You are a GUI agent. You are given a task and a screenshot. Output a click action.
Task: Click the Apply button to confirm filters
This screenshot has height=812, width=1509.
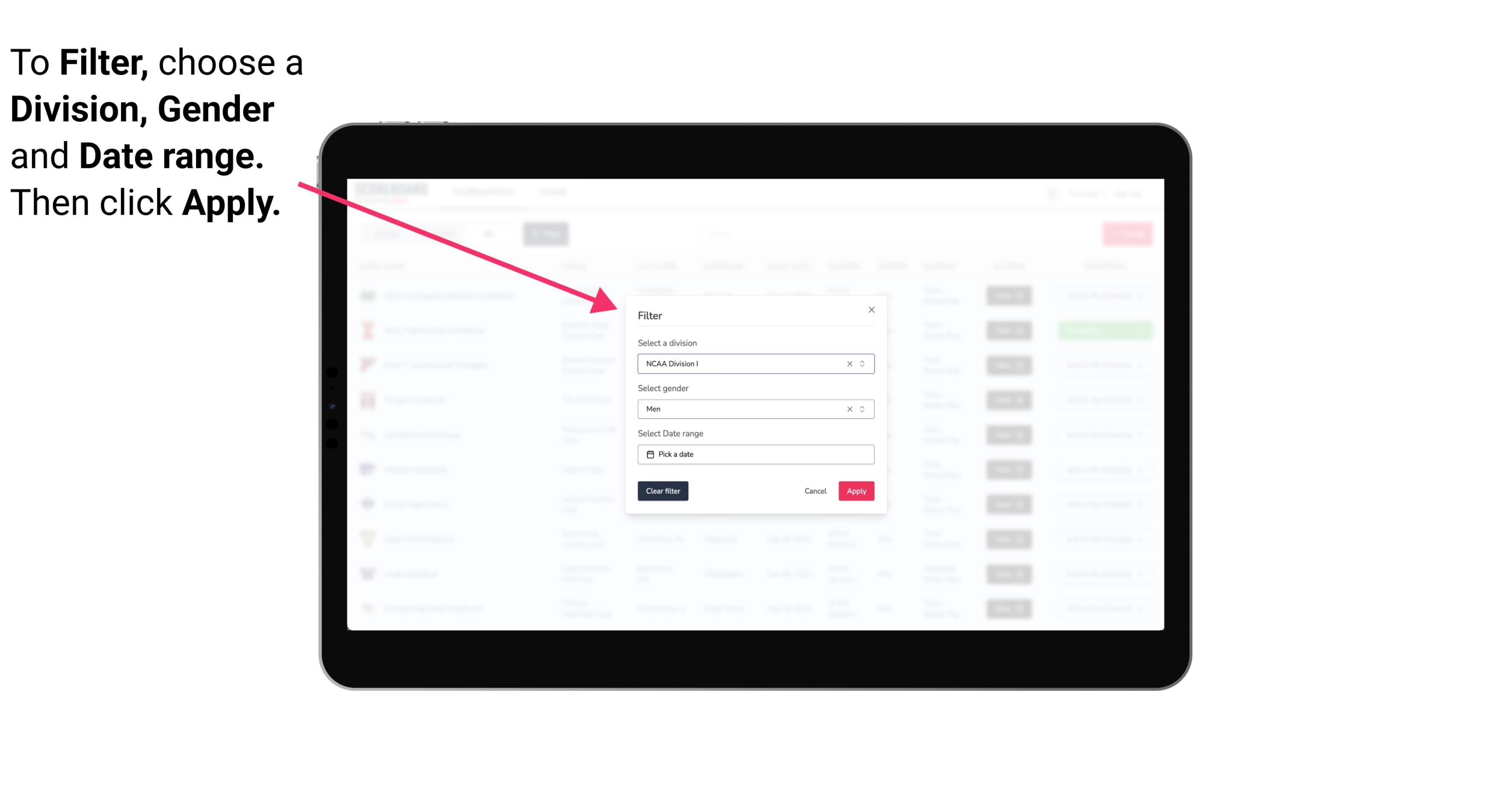(x=856, y=491)
